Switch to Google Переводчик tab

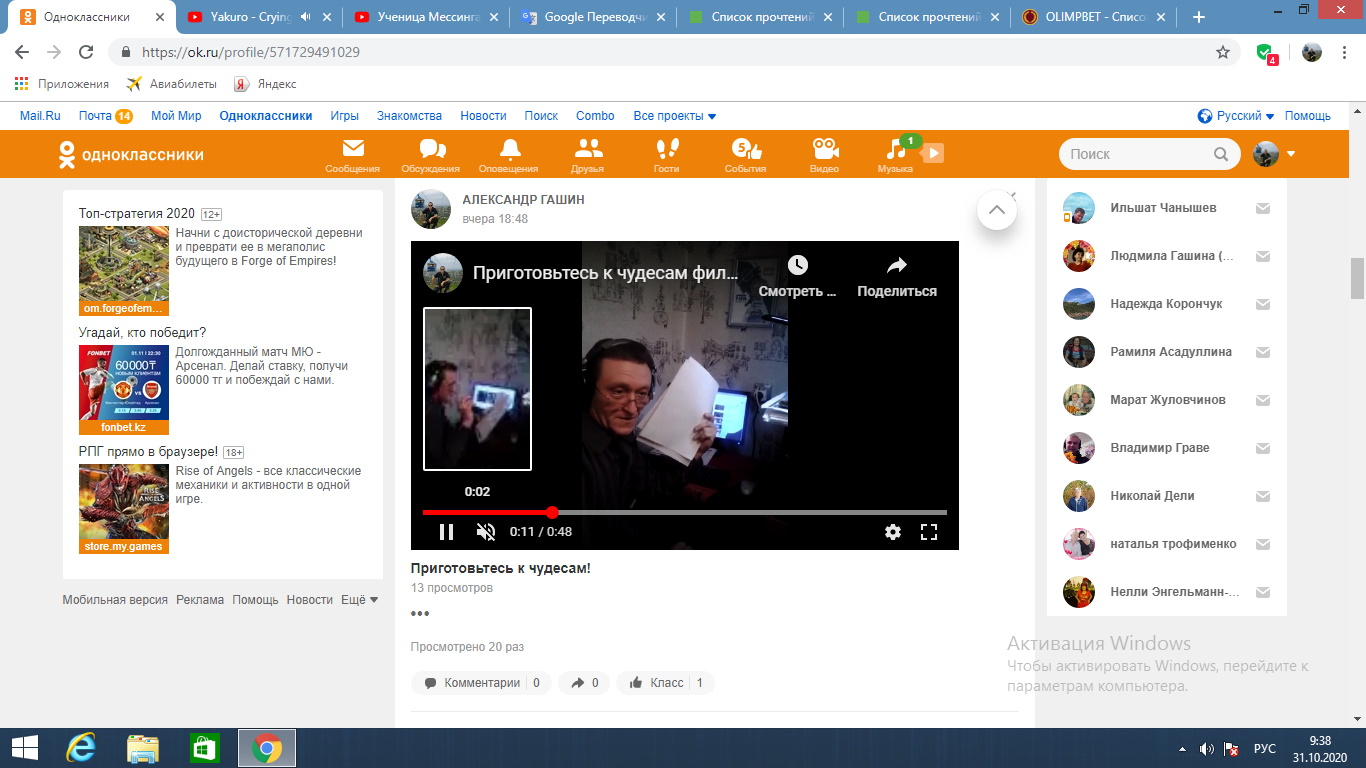tap(592, 17)
